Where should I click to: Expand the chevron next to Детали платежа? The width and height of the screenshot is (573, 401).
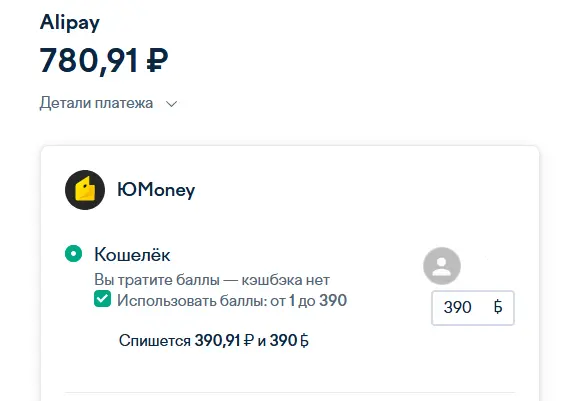click(171, 104)
